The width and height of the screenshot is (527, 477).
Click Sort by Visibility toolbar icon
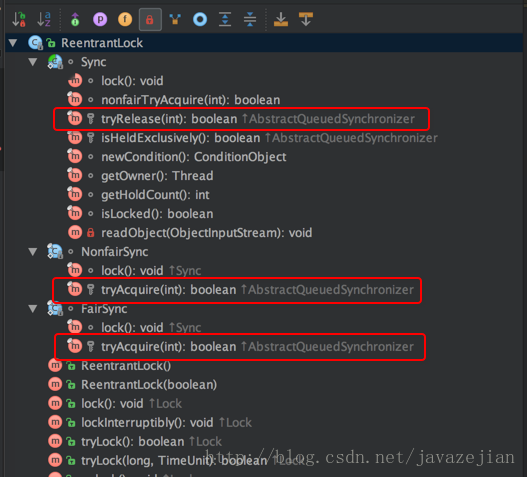coord(19,19)
